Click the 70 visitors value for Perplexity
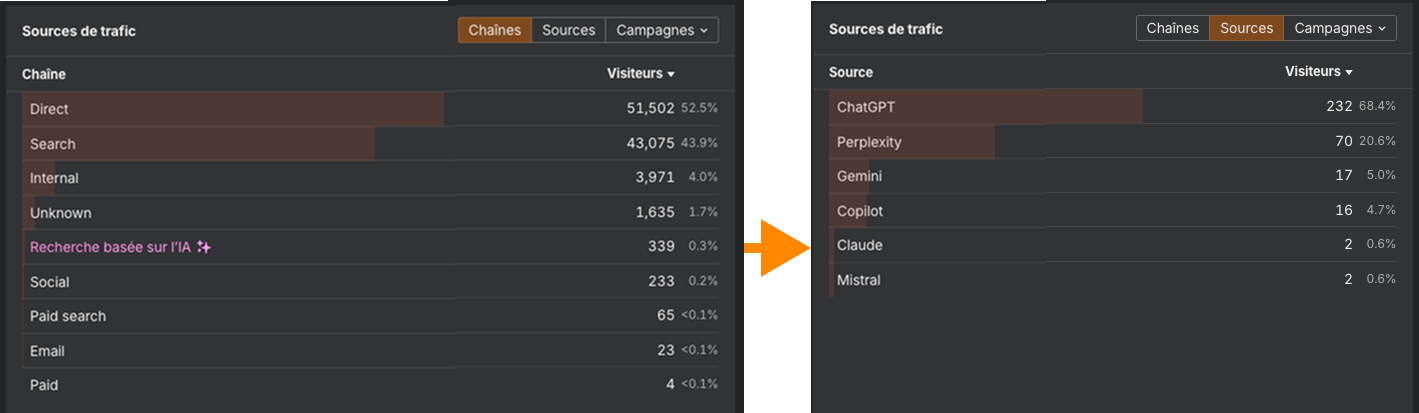The height and width of the screenshot is (413, 1419). [x=1344, y=142]
